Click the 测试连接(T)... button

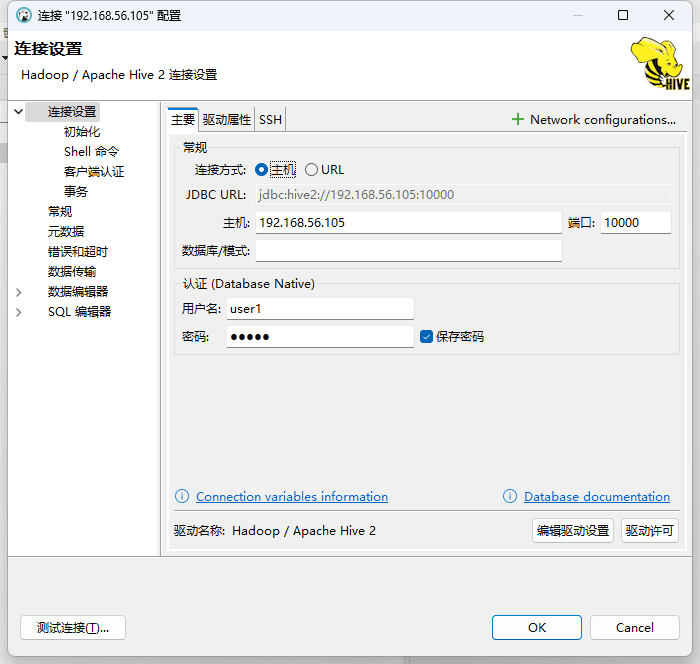click(x=73, y=627)
